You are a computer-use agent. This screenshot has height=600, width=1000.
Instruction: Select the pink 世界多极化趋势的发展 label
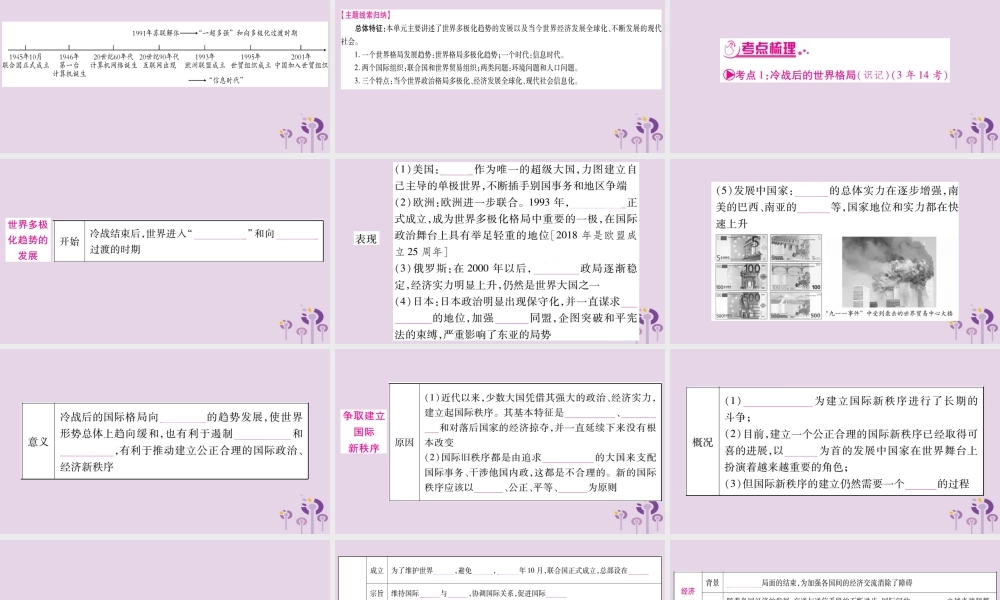coord(28,240)
